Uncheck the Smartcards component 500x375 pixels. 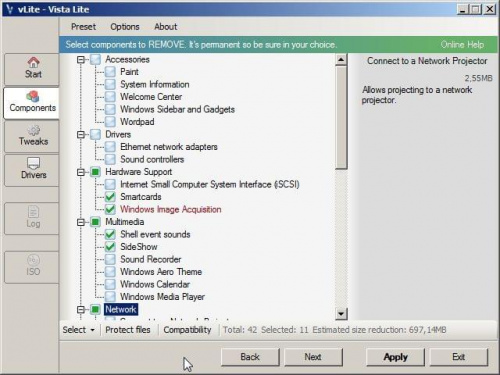110,197
